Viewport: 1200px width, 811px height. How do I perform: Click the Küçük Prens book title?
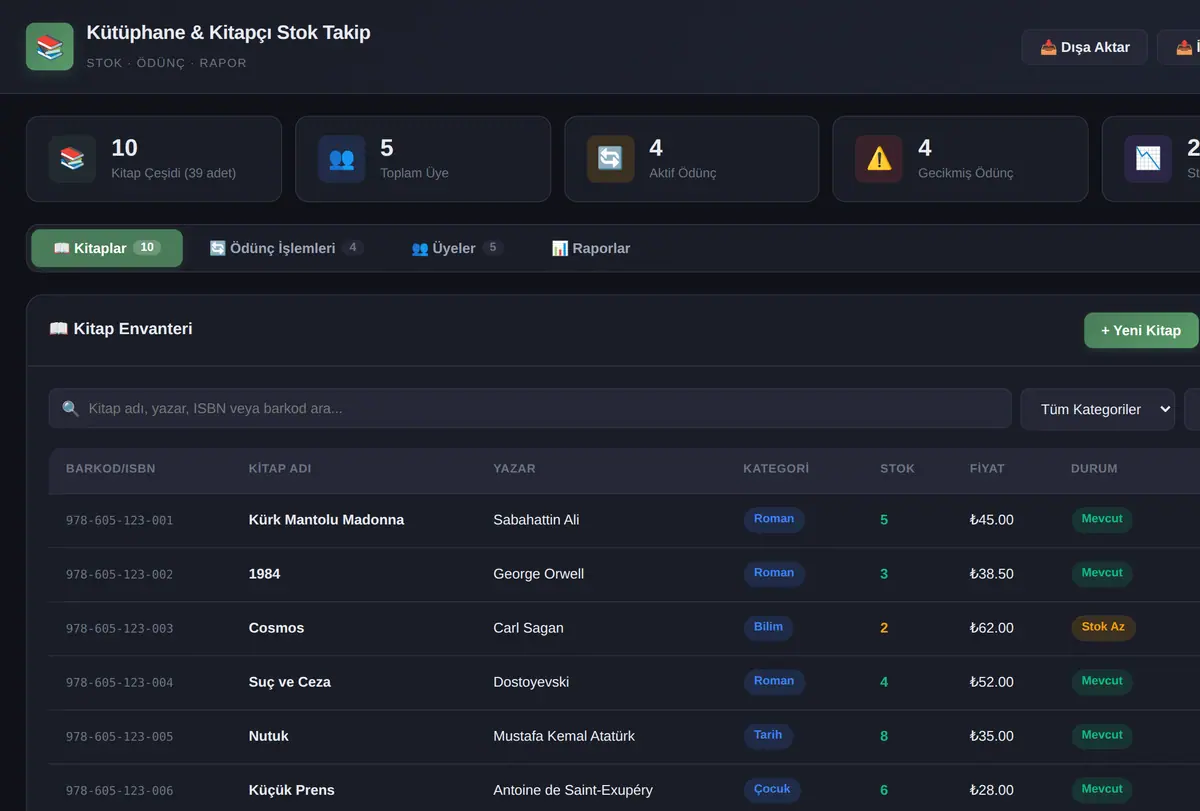292,790
